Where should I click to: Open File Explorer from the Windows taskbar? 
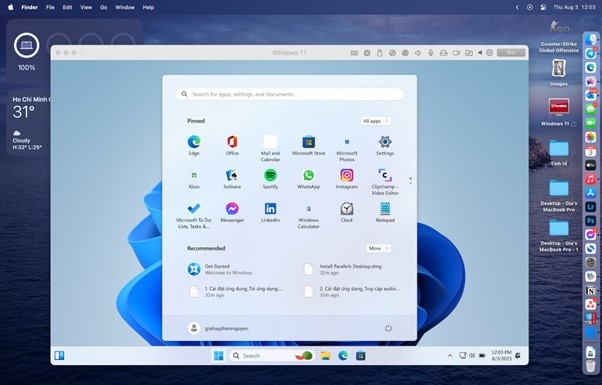tap(326, 356)
